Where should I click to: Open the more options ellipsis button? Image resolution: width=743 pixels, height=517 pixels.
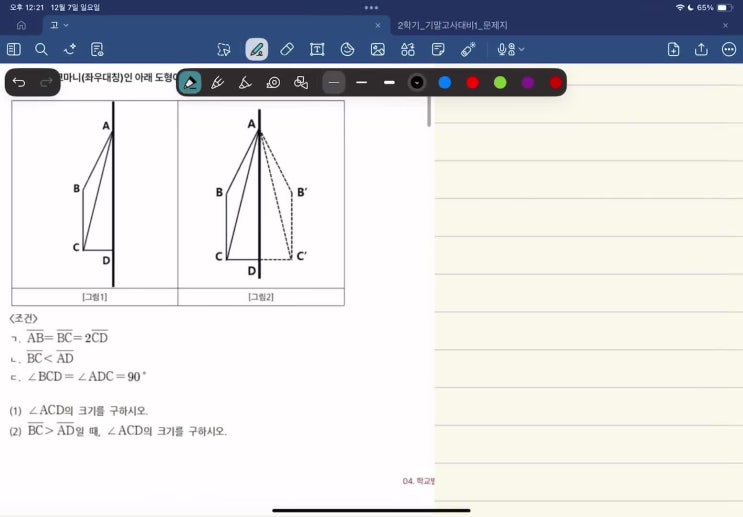point(729,49)
